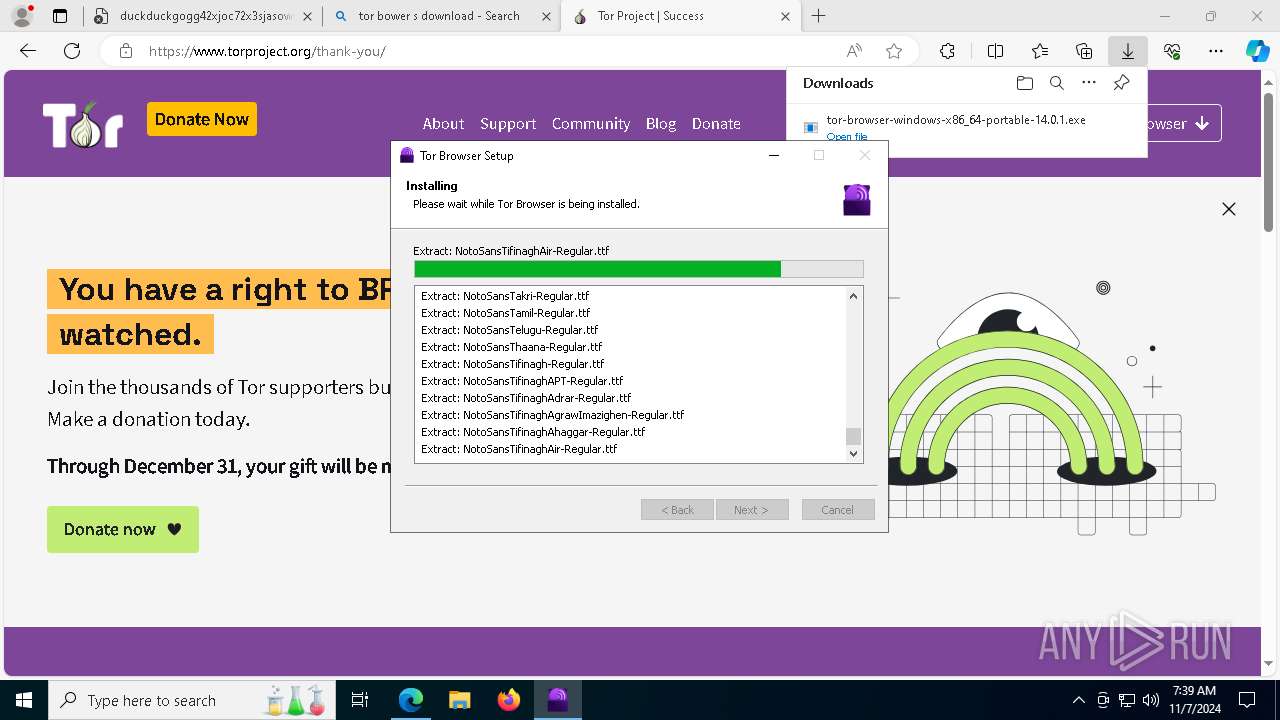Open About in Tor site navigation
This screenshot has width=1280, height=720.
tap(443, 124)
